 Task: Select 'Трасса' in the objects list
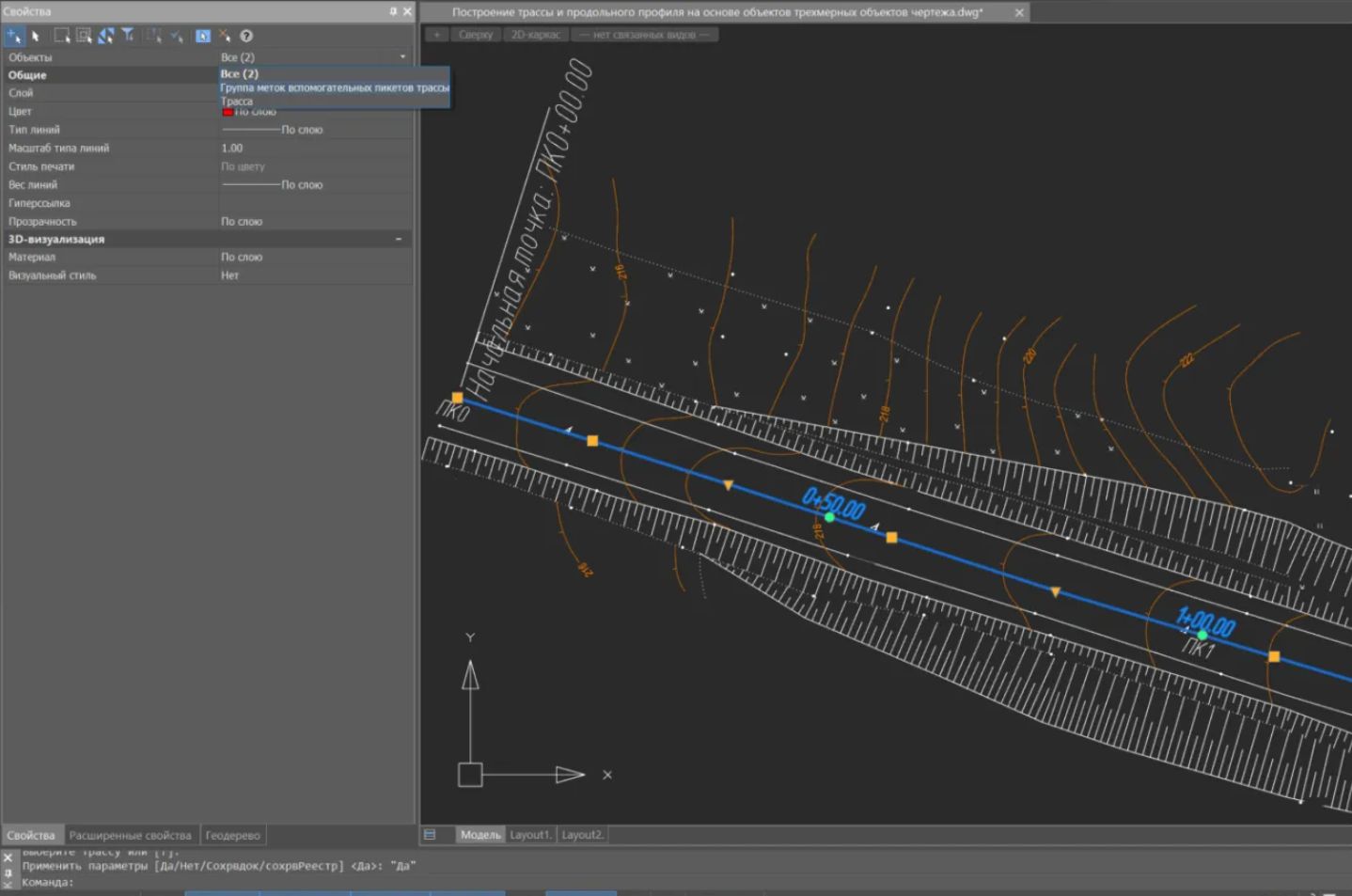[x=237, y=101]
